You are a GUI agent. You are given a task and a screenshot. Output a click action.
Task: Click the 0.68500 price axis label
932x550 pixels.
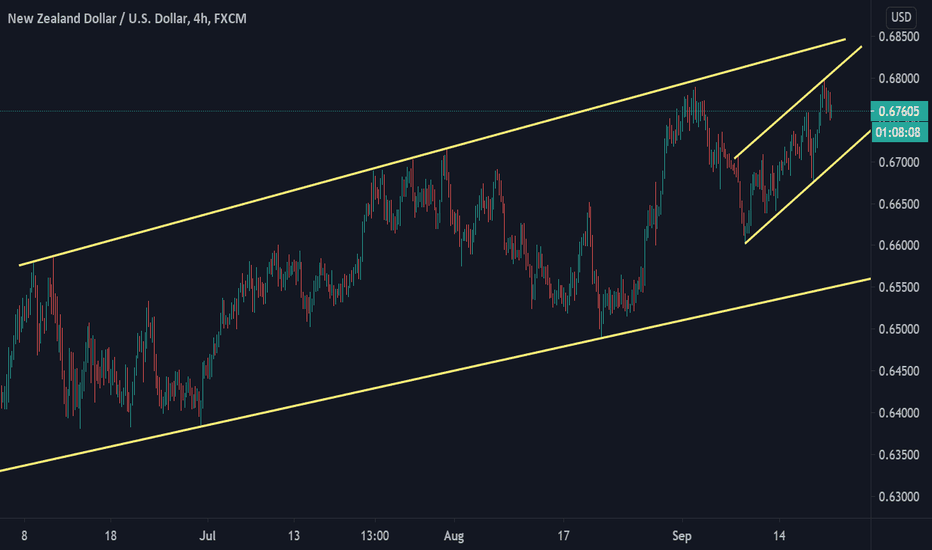899,37
